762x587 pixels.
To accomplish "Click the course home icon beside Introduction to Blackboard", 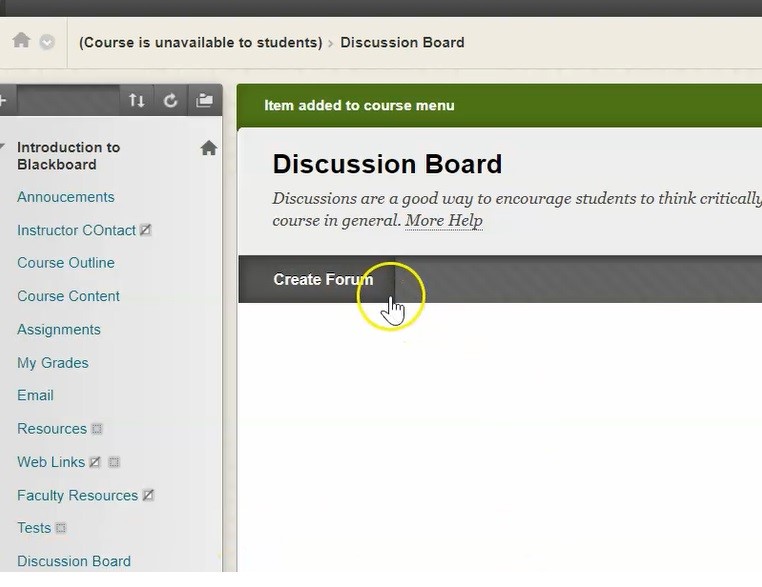I will coord(208,148).
